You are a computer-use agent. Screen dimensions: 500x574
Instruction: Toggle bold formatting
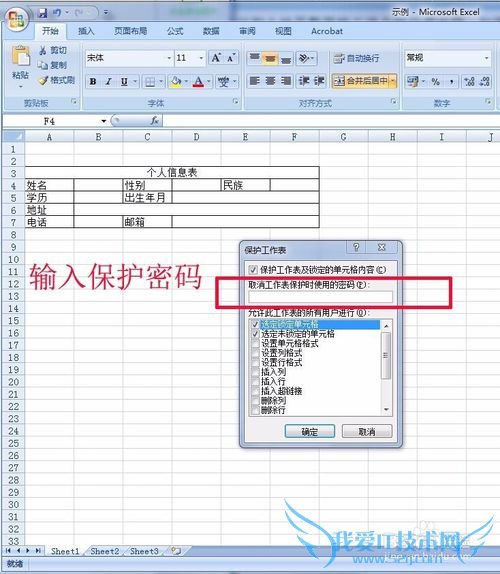pyautogui.click(x=93, y=81)
